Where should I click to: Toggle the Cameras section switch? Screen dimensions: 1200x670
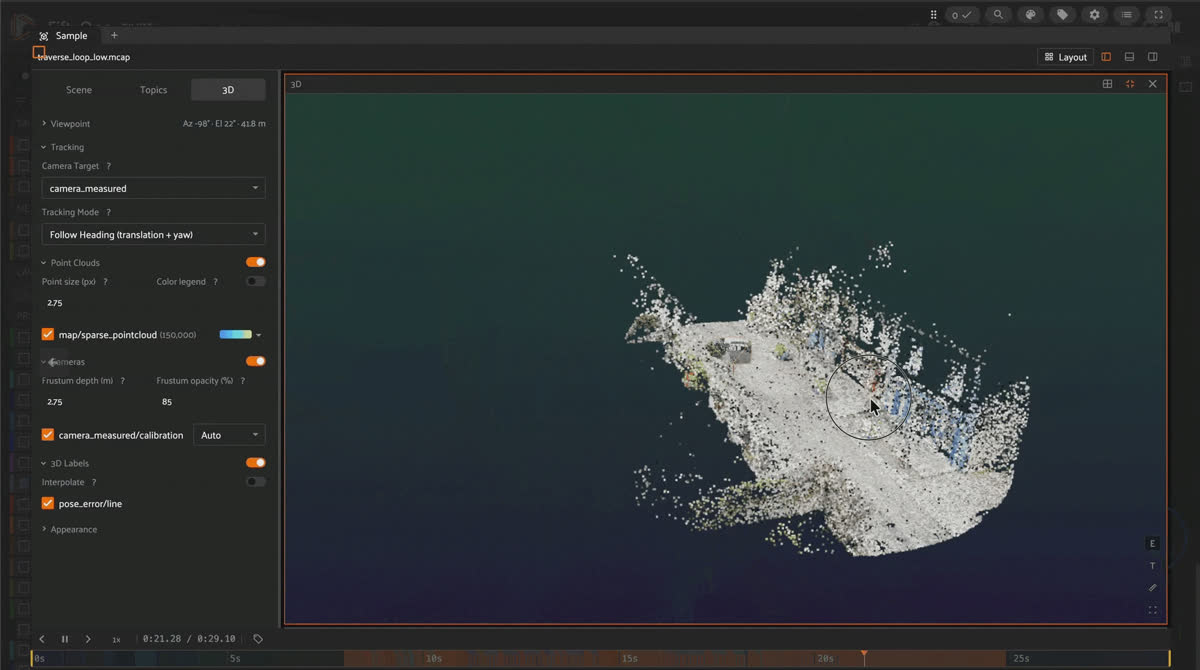pyautogui.click(x=256, y=361)
